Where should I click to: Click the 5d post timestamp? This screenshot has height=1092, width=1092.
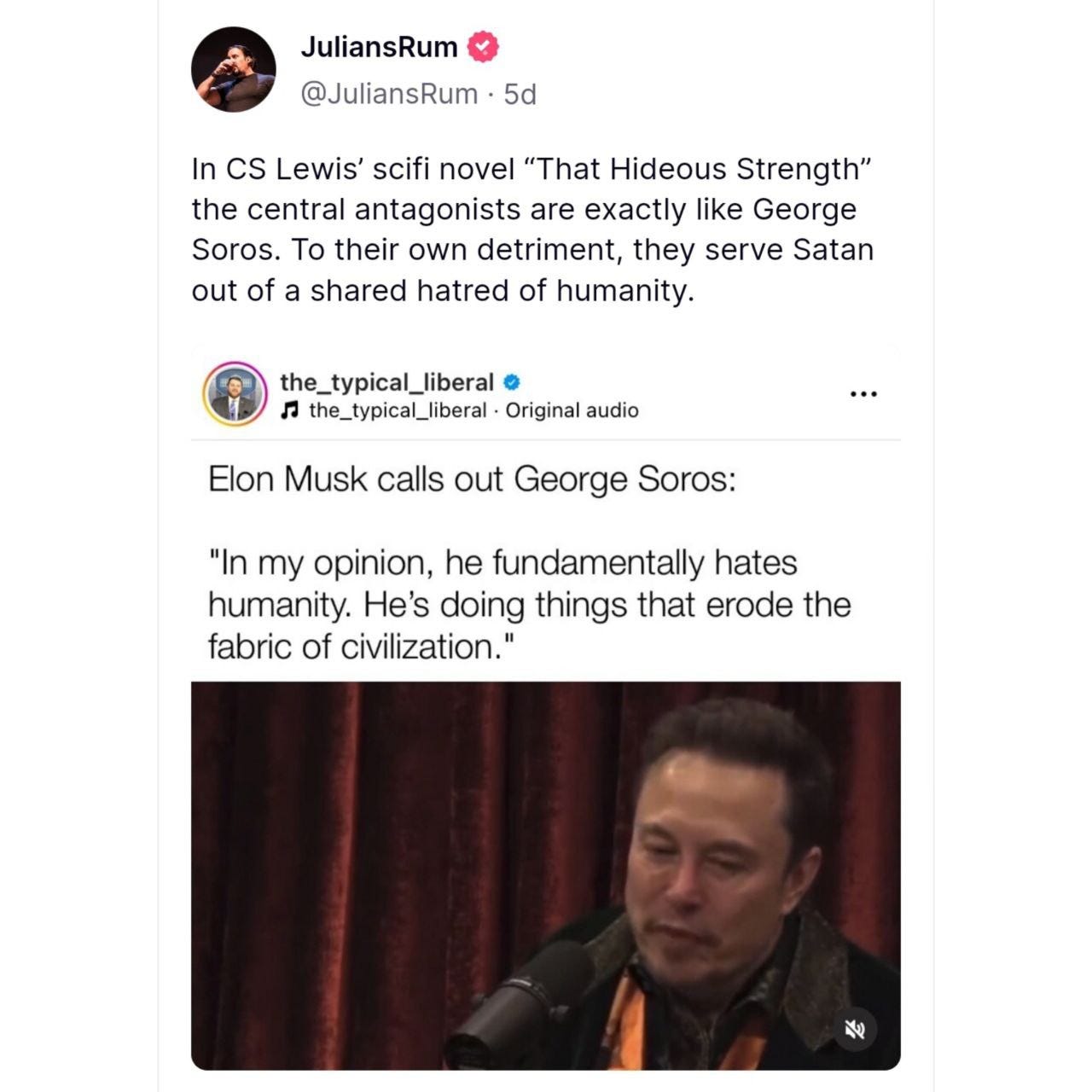tap(520, 94)
